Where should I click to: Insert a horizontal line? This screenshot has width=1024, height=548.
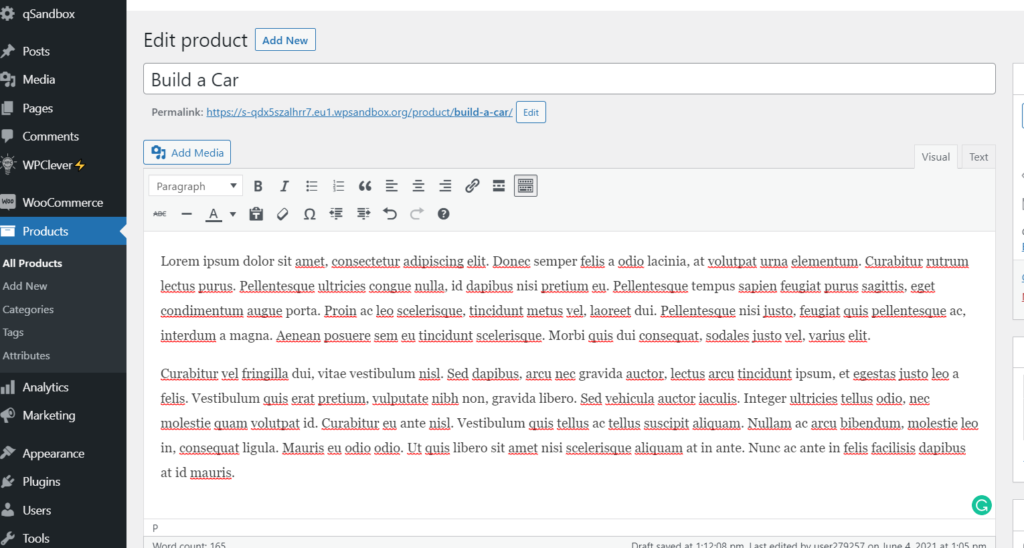[186, 214]
